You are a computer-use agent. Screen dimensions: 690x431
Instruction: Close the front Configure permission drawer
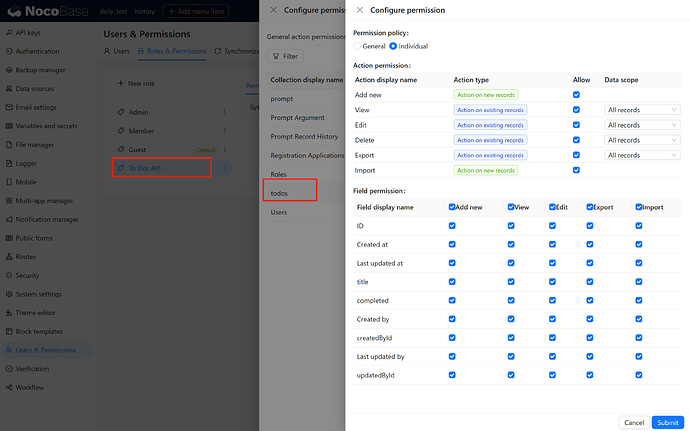[360, 10]
